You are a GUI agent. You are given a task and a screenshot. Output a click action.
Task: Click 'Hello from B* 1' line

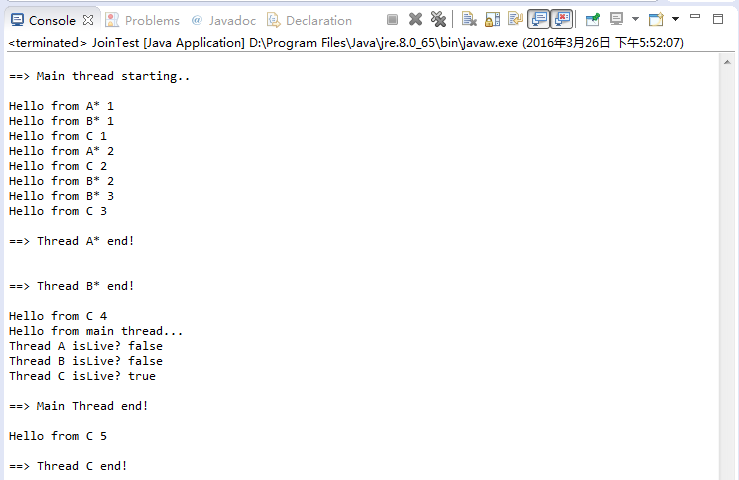click(61, 121)
